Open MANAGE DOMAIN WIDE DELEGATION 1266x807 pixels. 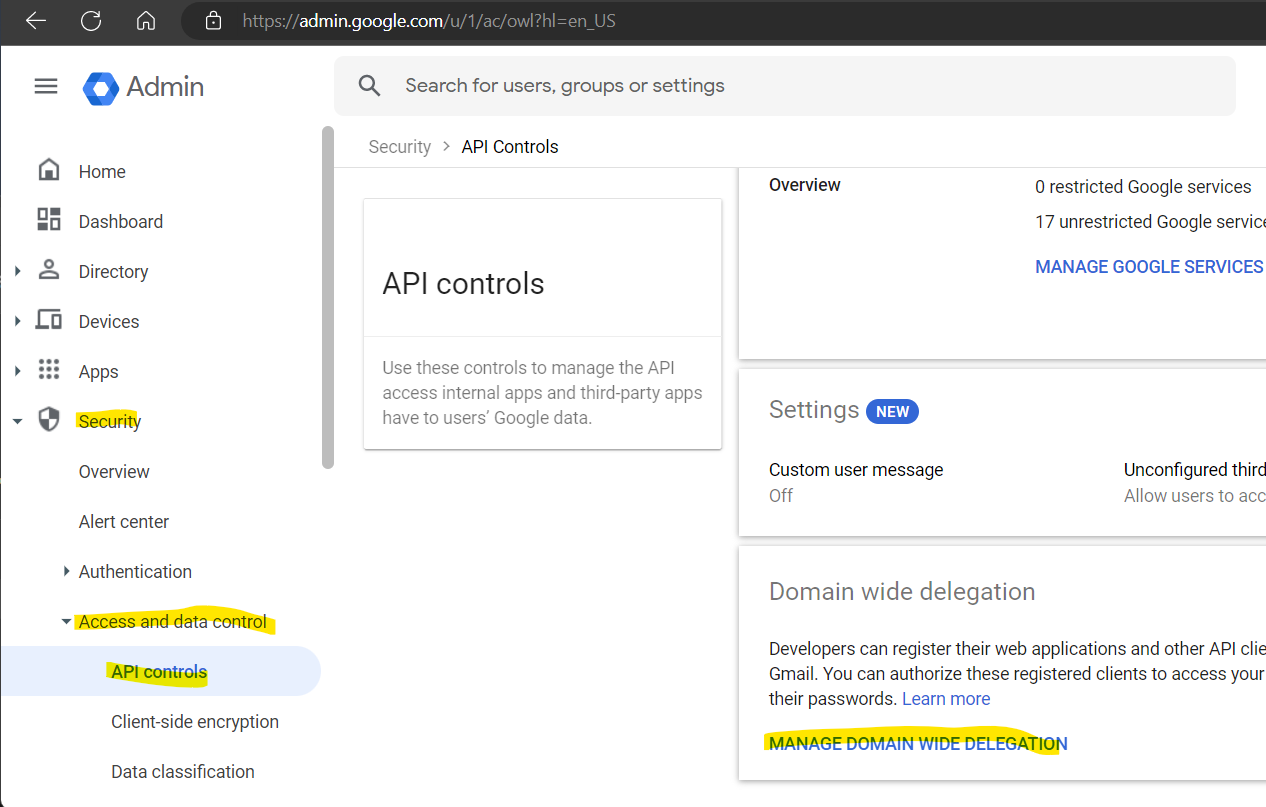tap(916, 743)
